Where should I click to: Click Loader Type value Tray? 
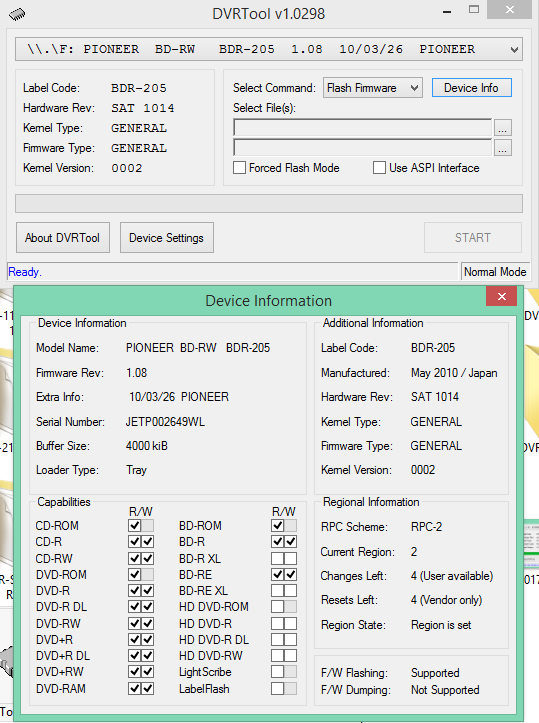[x=136, y=470]
